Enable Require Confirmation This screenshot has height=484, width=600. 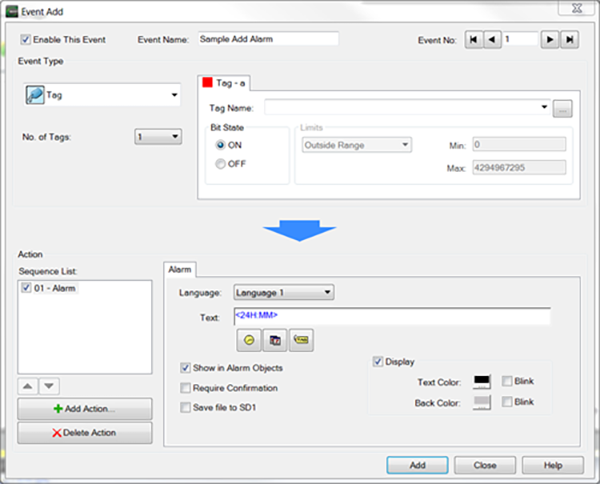[185, 388]
